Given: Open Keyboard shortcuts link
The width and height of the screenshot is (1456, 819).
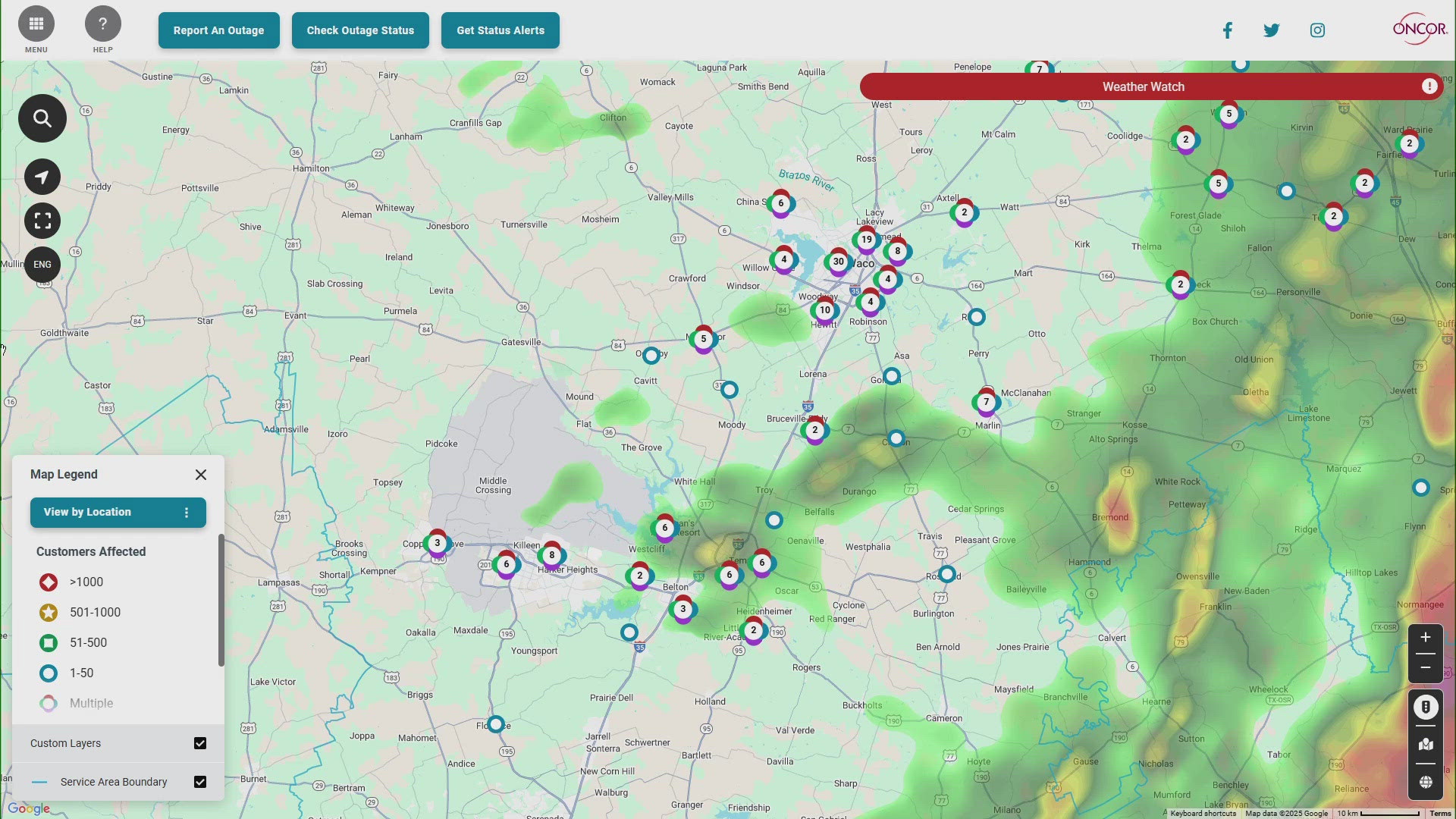Looking at the screenshot, I should (x=1203, y=814).
